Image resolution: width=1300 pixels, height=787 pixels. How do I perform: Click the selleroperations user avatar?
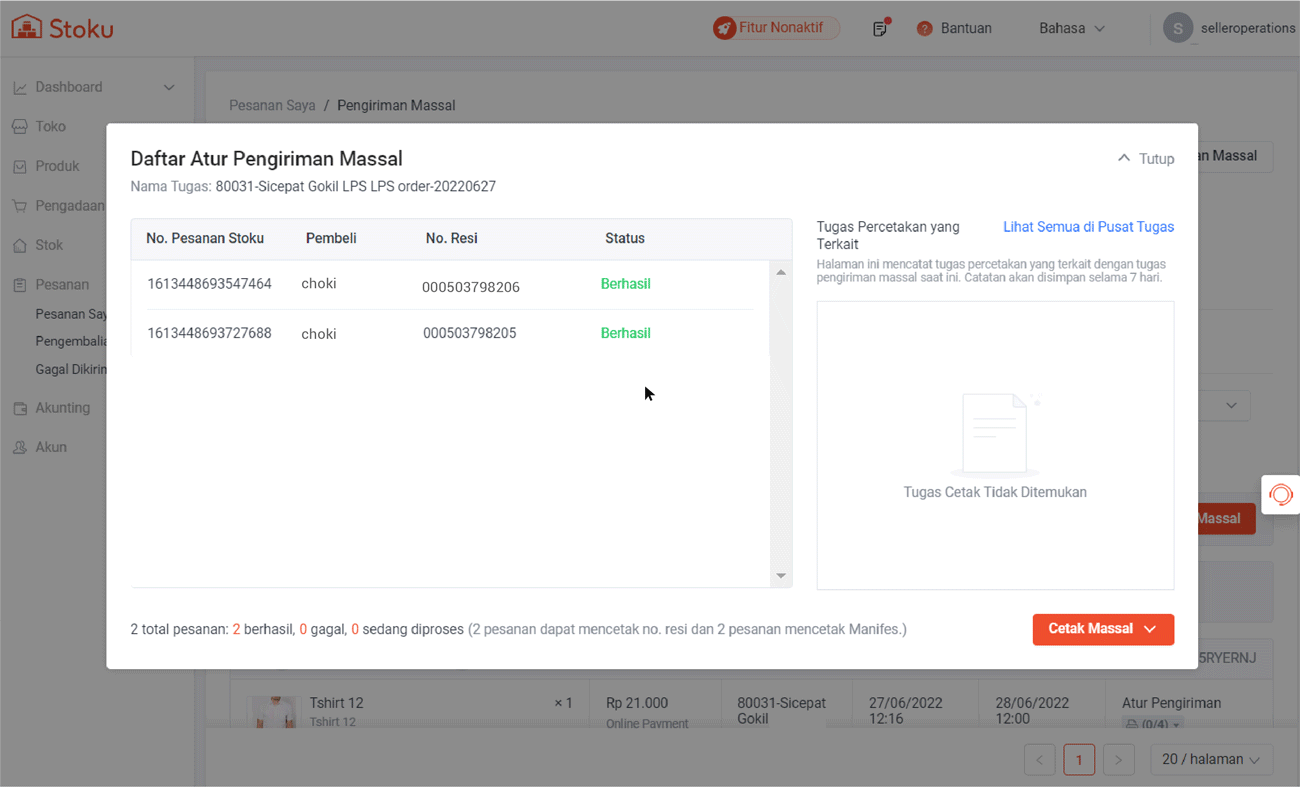(x=1177, y=28)
